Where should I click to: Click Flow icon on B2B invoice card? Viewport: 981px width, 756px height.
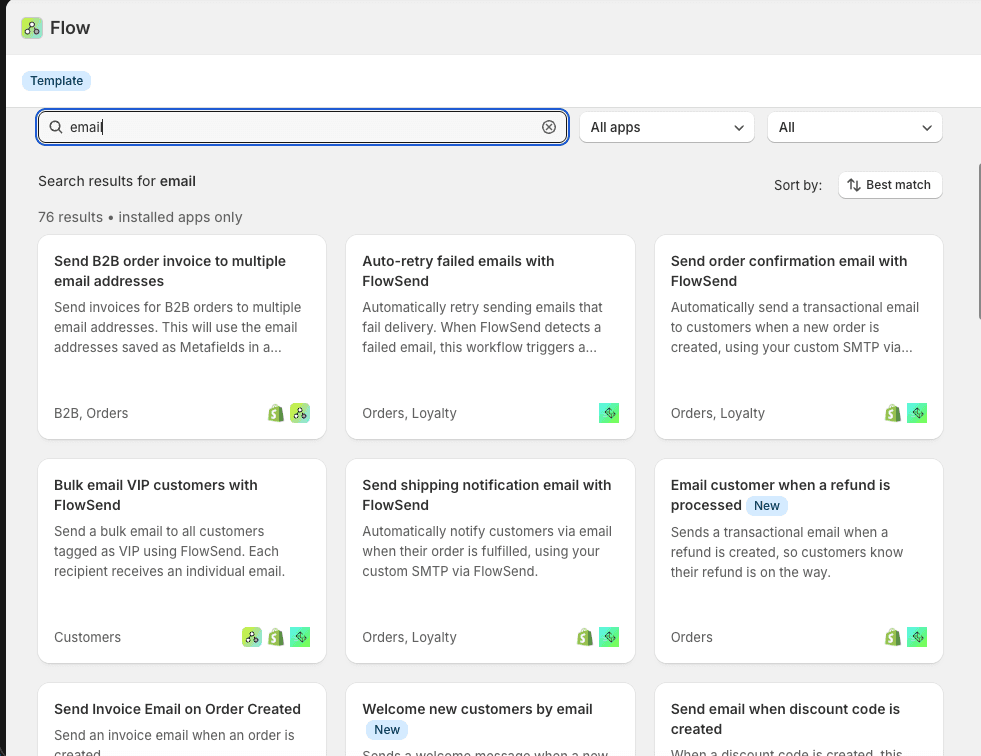point(300,413)
